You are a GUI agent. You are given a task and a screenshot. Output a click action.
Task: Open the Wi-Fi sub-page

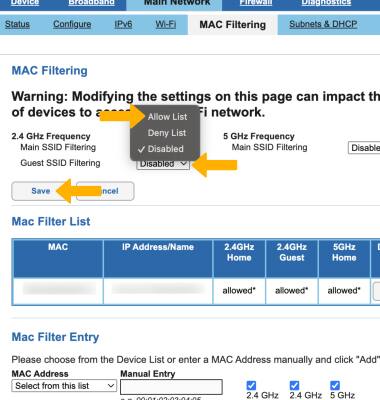point(166,24)
